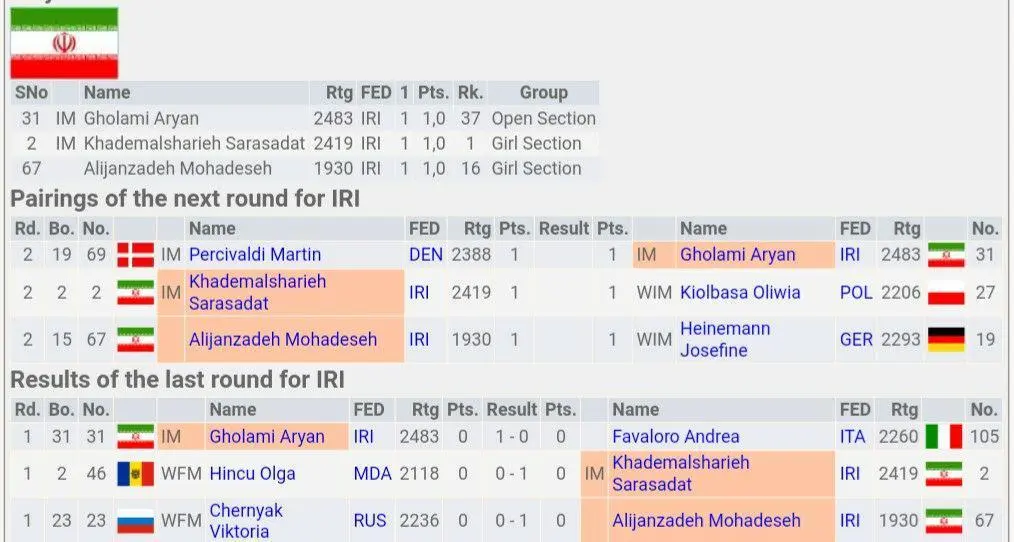Click the POL federation link

click(x=856, y=293)
